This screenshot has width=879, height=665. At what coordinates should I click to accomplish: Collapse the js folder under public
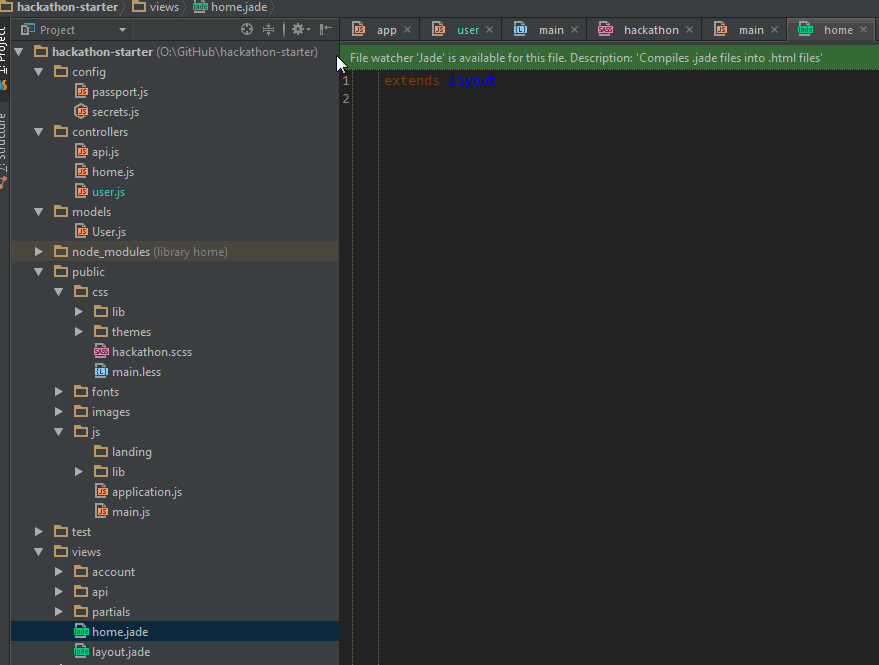pos(59,432)
